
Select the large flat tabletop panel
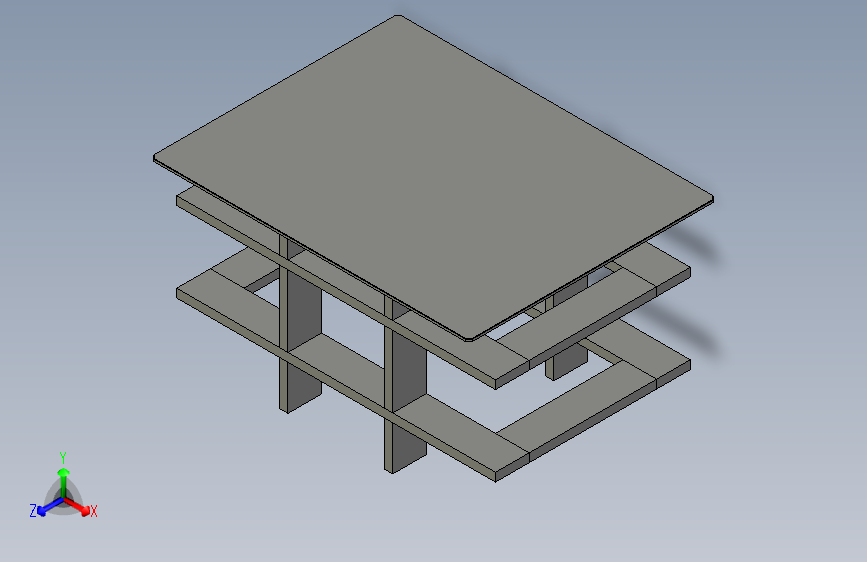pos(433,177)
